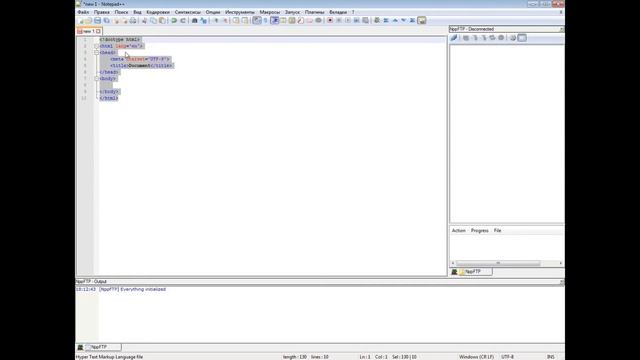Click the NppFTP Abort icon
The width and height of the screenshot is (640, 360).
(501, 38)
